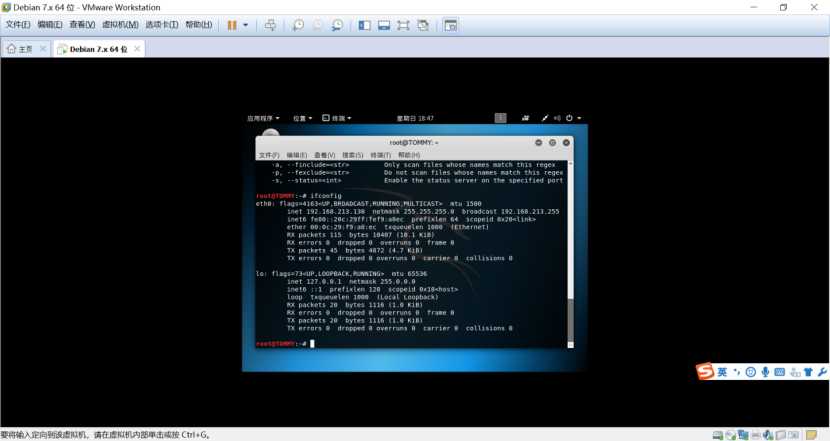Viewport: 830px width, 441px height.
Task: Open Sogou skin shirt icon
Action: click(x=808, y=372)
